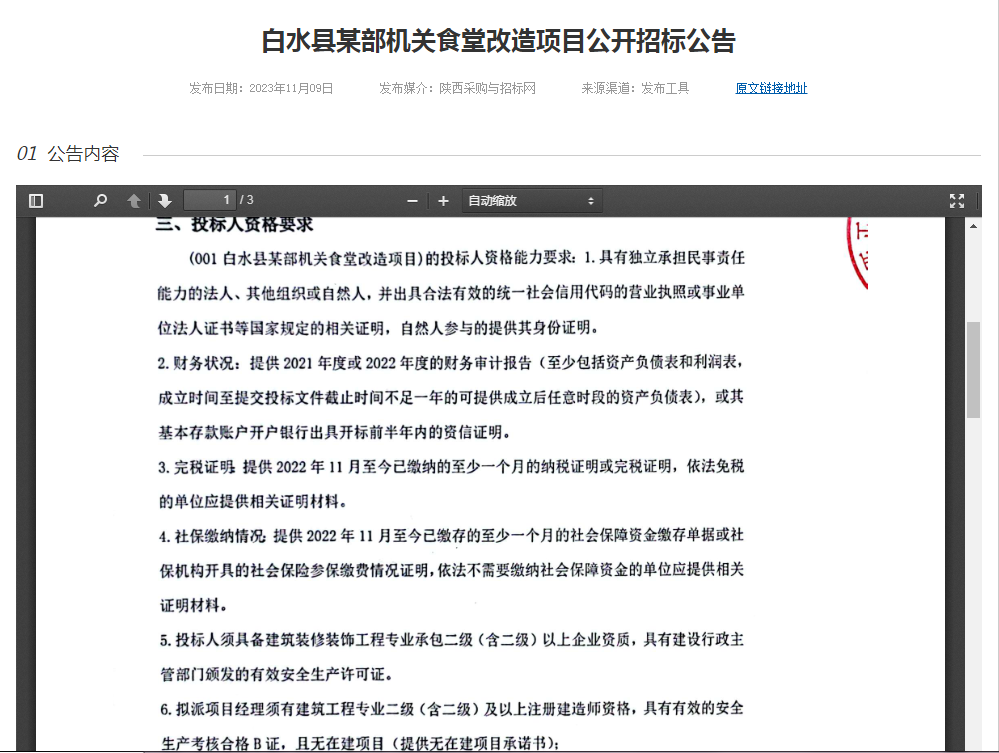Click the line starting 6. 拟派项目经理
Viewport: 999px width, 753px height.
452,708
